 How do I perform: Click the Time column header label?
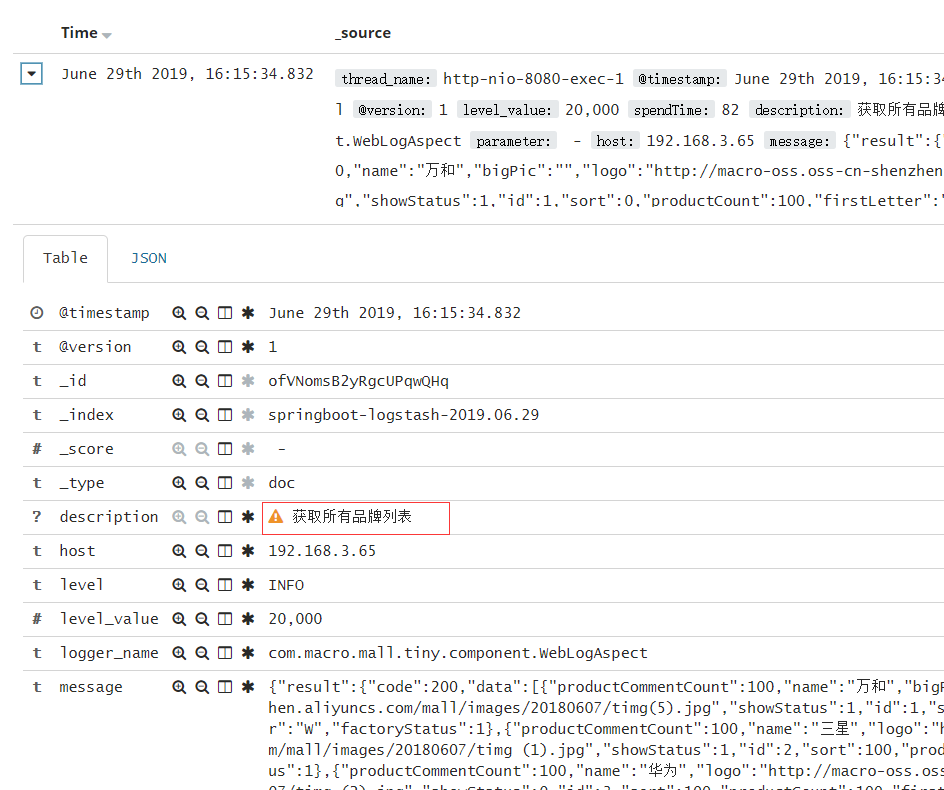(78, 33)
